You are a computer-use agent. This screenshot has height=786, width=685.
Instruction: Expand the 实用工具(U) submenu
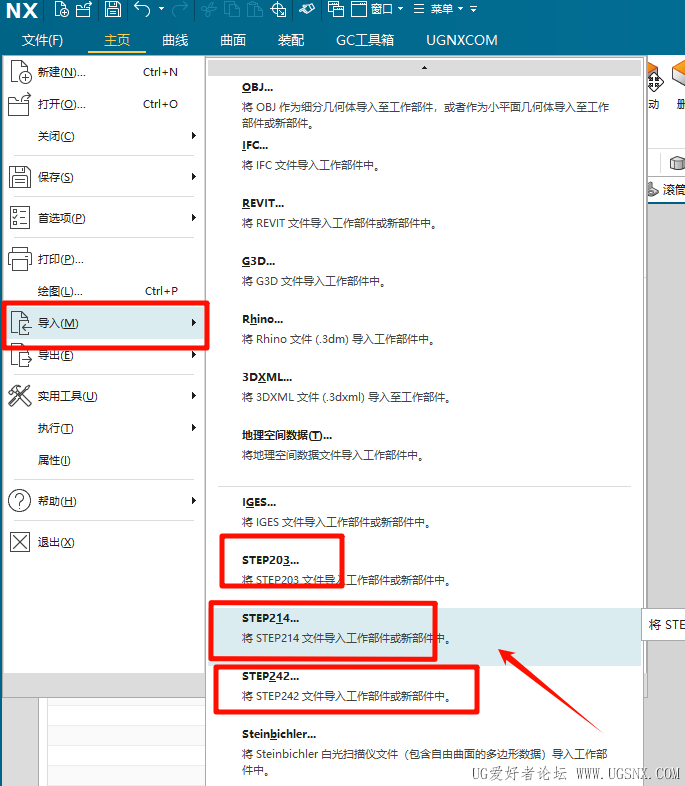click(104, 396)
